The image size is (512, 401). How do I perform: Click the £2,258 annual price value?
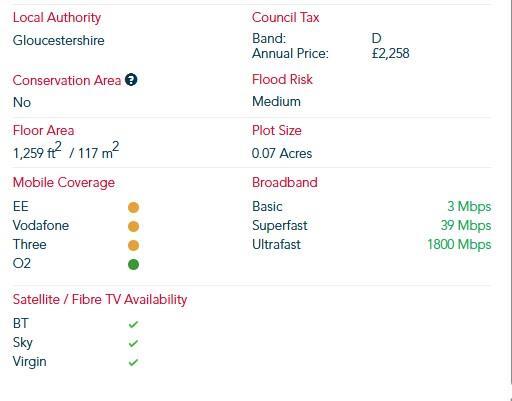[x=390, y=53]
